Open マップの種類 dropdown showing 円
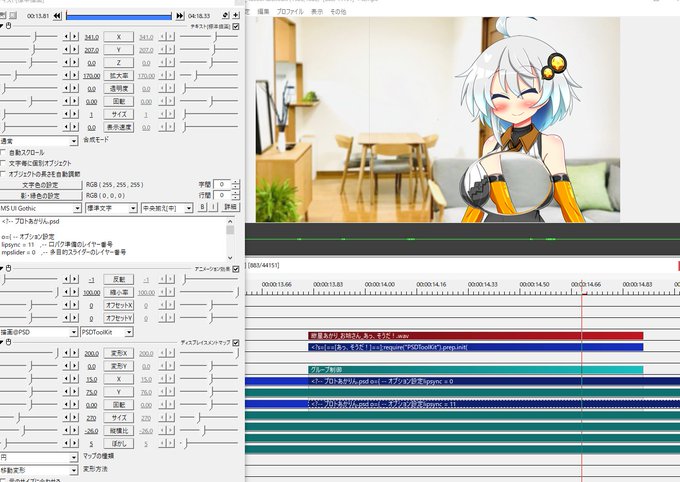 click(x=39, y=457)
